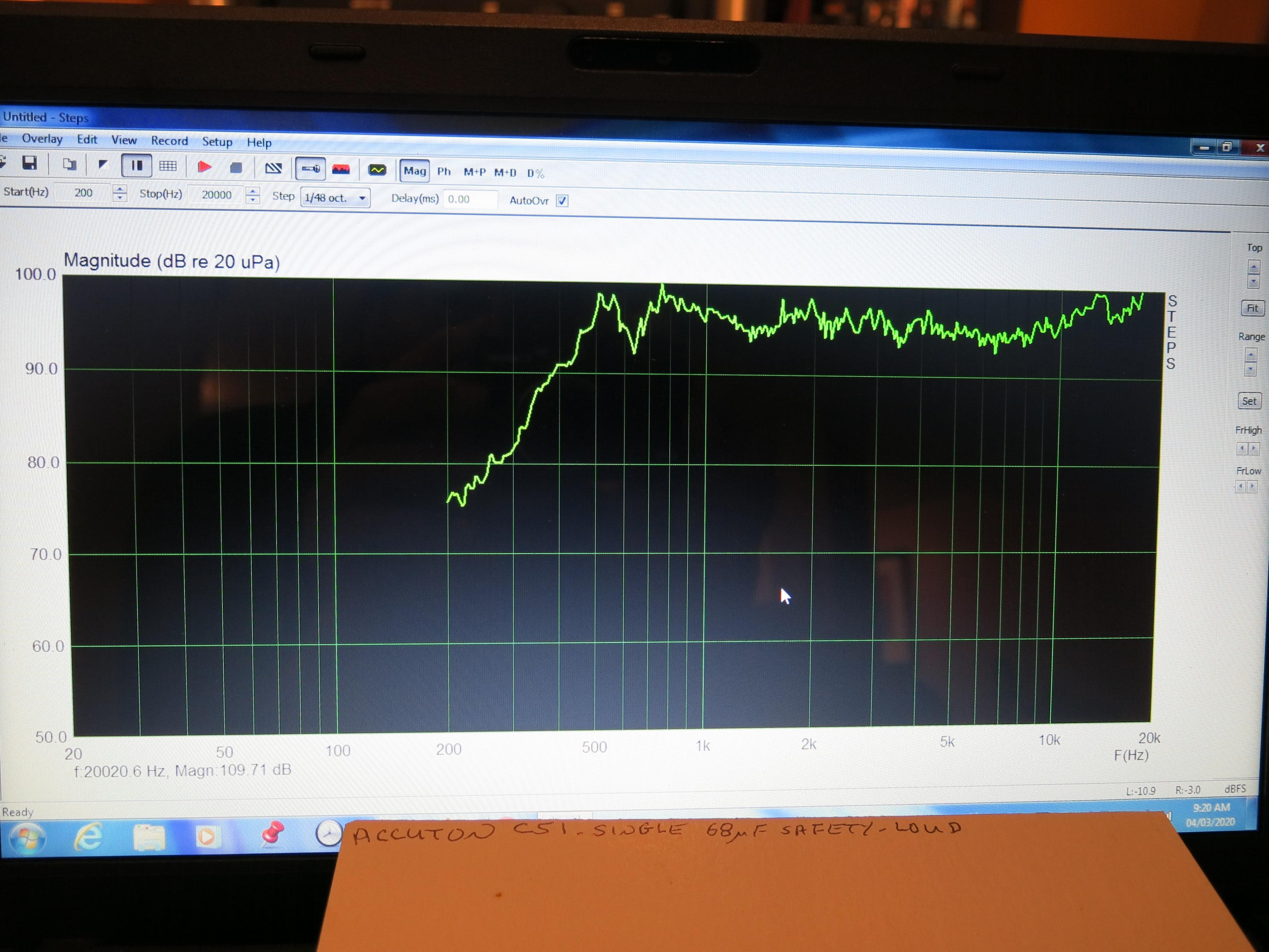This screenshot has height=952, width=1269.
Task: Uncheck the AutoOvr checkbox
Action: 562,201
